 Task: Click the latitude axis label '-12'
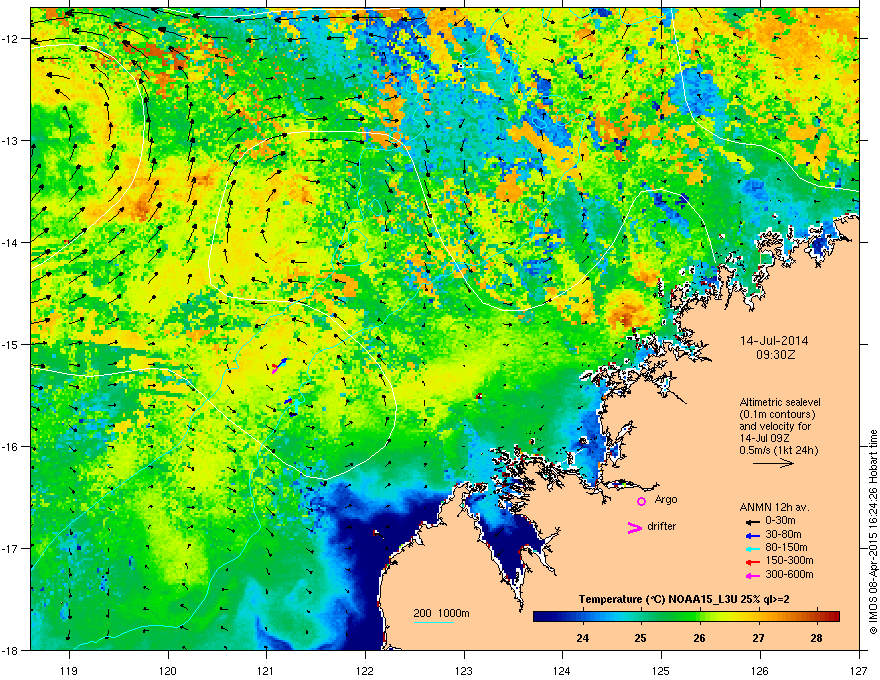click(11, 39)
